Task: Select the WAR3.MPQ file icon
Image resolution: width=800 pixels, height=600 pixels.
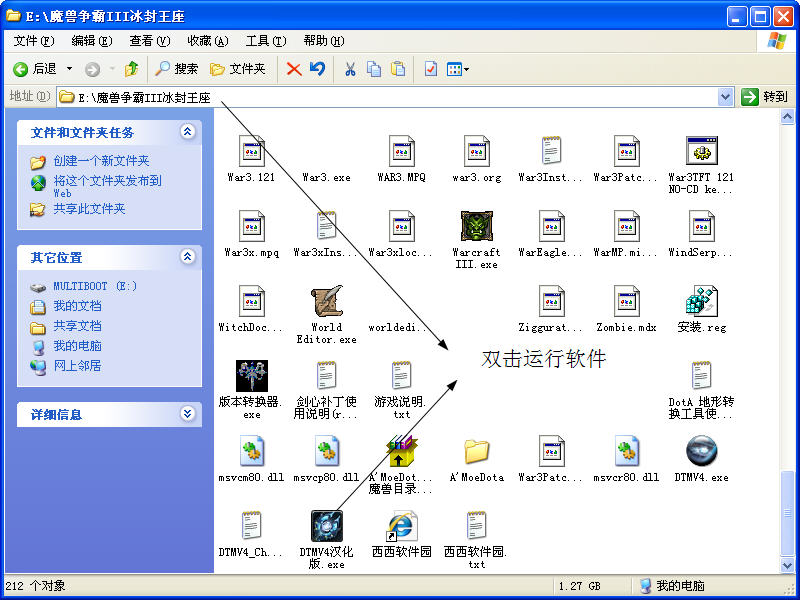Action: pos(402,151)
